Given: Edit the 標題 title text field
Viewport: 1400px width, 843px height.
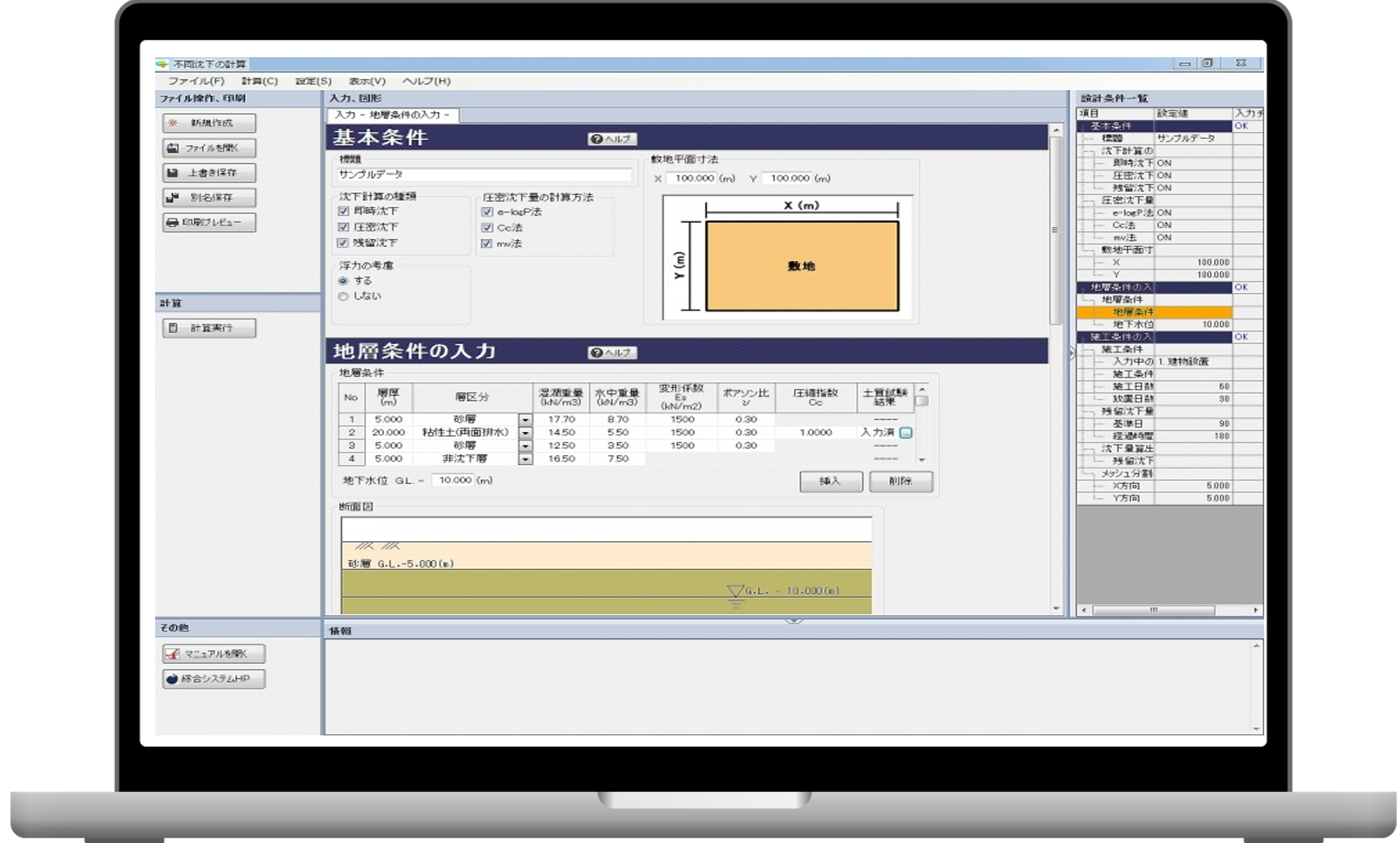Looking at the screenshot, I should coord(484,174).
